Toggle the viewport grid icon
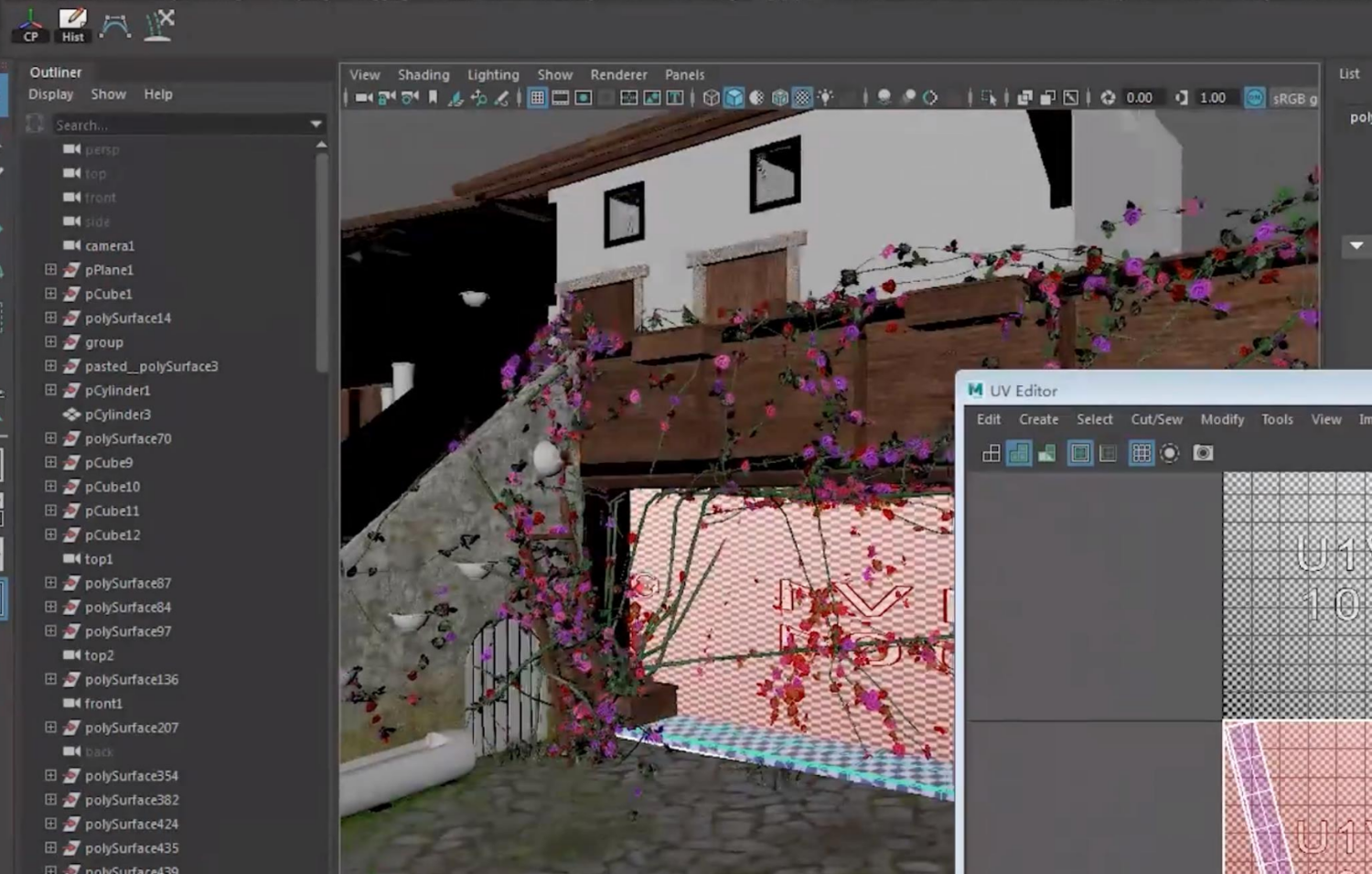The width and height of the screenshot is (1372, 874). [x=538, y=98]
